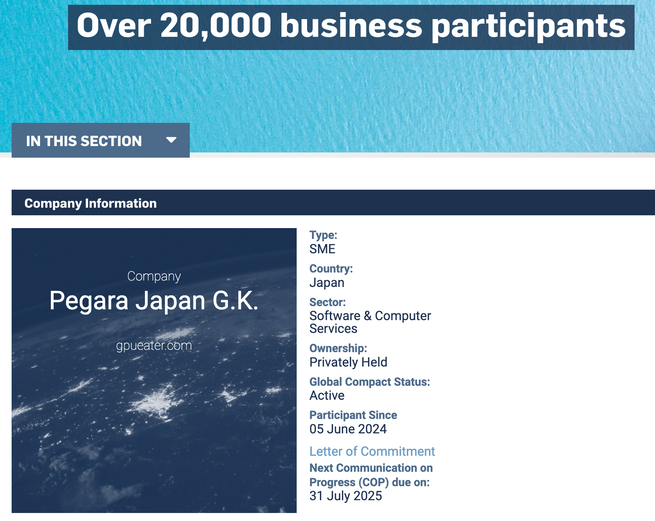
Task: Click the 'SME' type value
Action: pos(322,249)
